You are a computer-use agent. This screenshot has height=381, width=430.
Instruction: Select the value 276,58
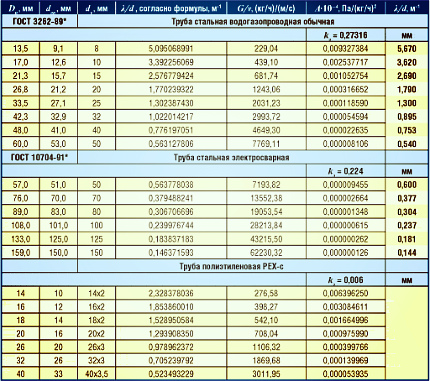(x=266, y=293)
